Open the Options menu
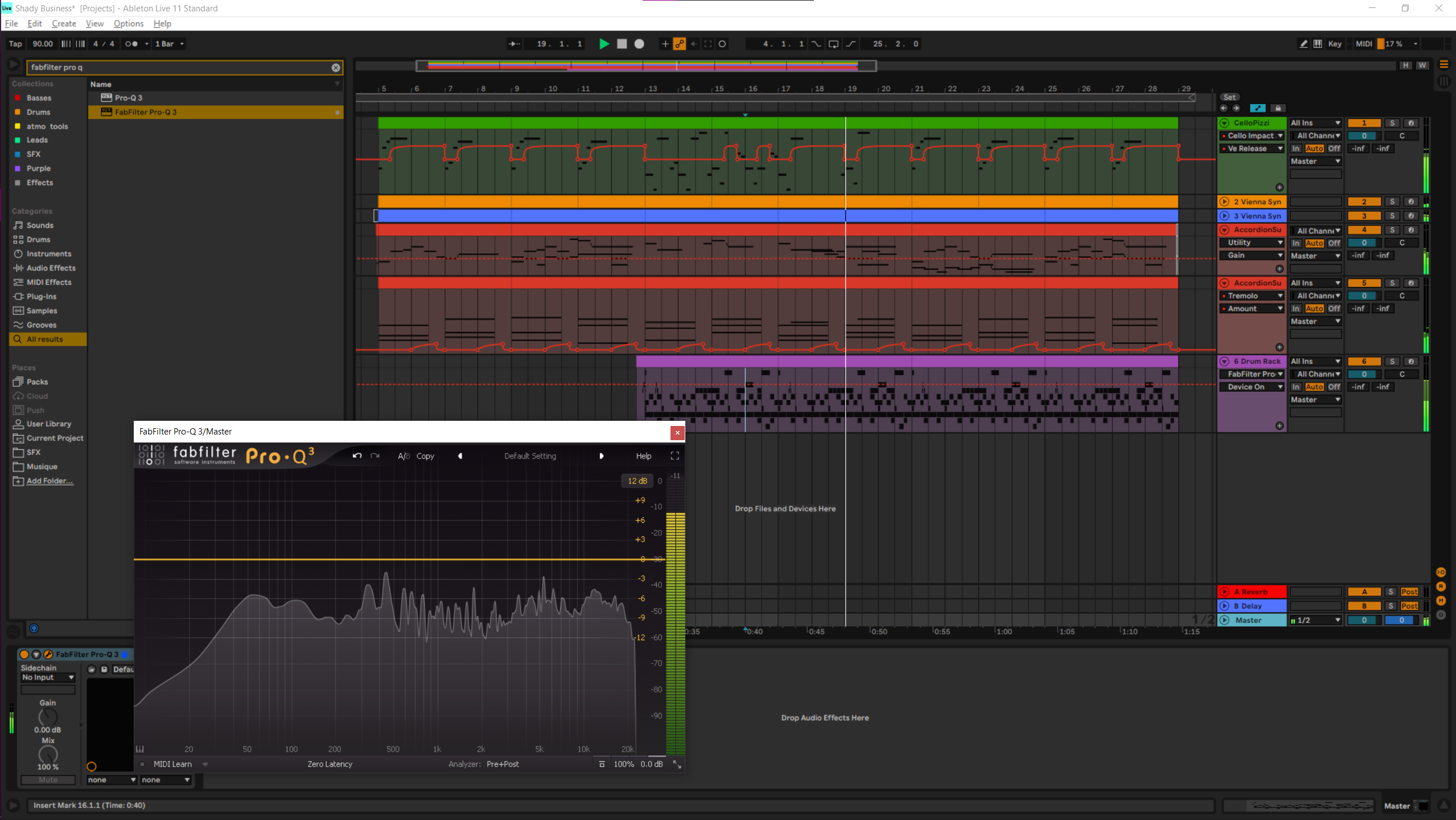 point(128,23)
